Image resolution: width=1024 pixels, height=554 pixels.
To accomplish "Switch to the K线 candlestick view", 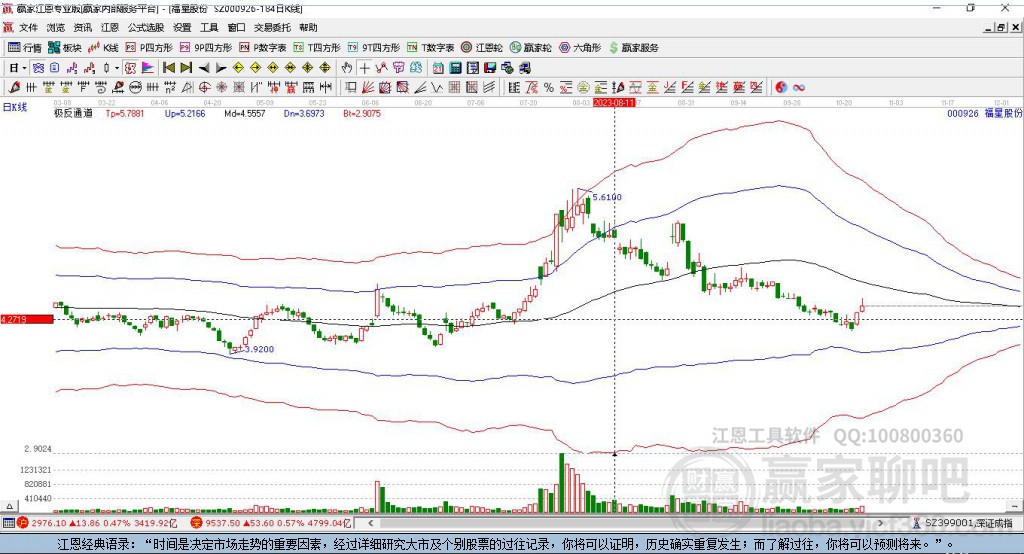I will pos(103,48).
